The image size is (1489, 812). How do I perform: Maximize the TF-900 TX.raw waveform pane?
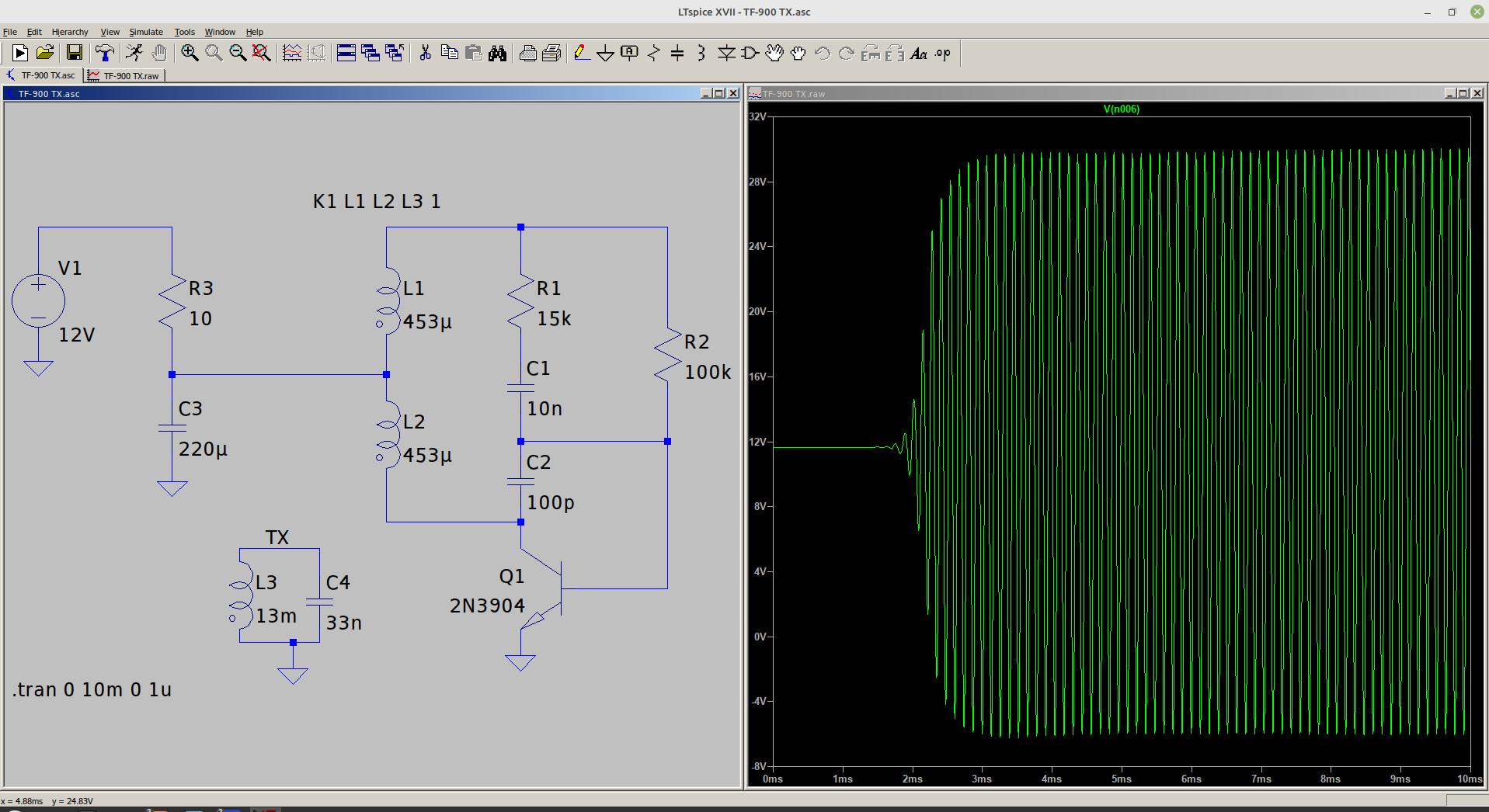[1463, 93]
